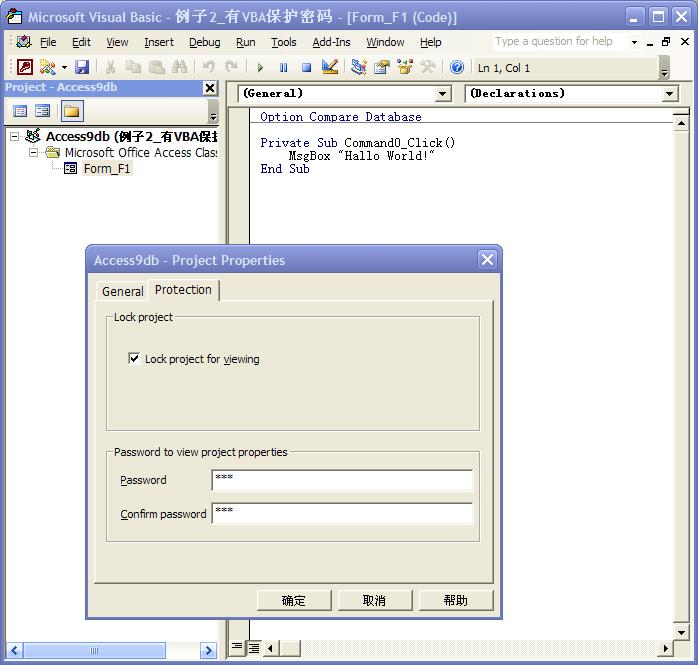Open the help question box dropdown arrow
Screen dimensions: 698x665
(x=634, y=42)
